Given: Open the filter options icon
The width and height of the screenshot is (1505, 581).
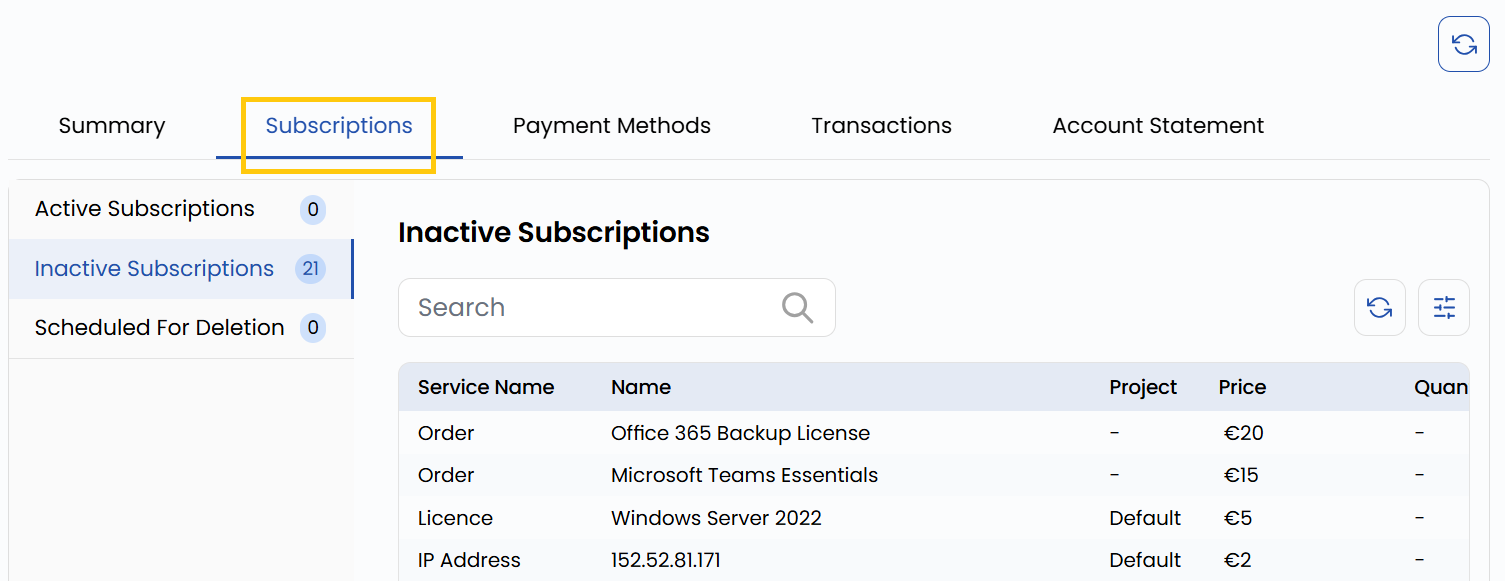Looking at the screenshot, I should click(1444, 307).
